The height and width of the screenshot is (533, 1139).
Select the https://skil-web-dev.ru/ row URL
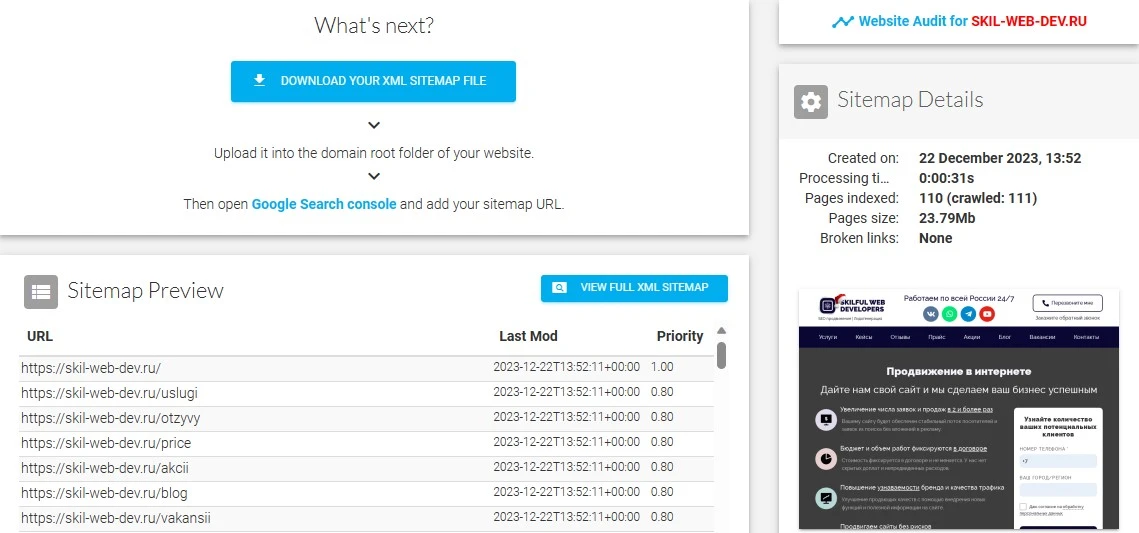91,367
